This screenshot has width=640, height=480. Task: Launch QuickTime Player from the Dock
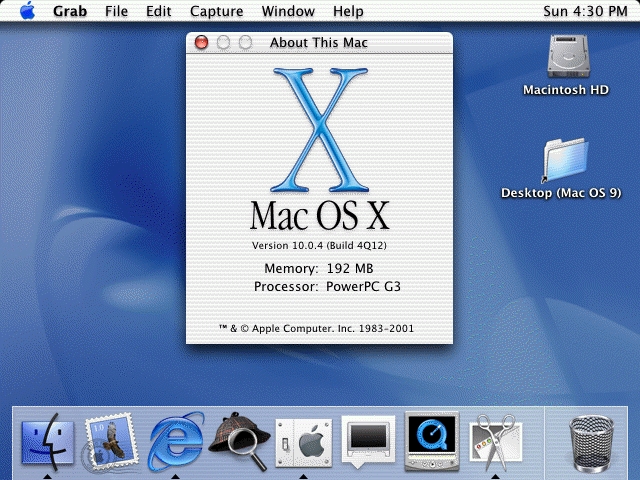tap(432, 441)
